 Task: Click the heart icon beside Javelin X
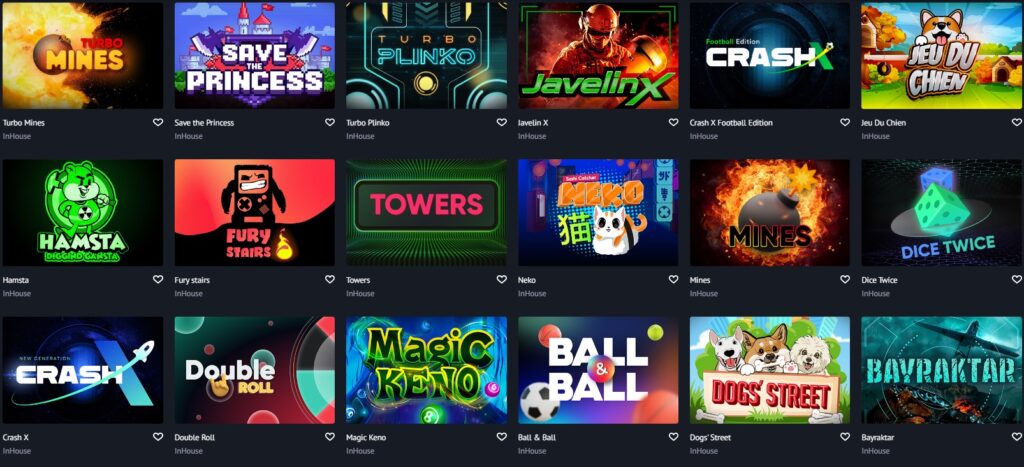pyautogui.click(x=673, y=122)
